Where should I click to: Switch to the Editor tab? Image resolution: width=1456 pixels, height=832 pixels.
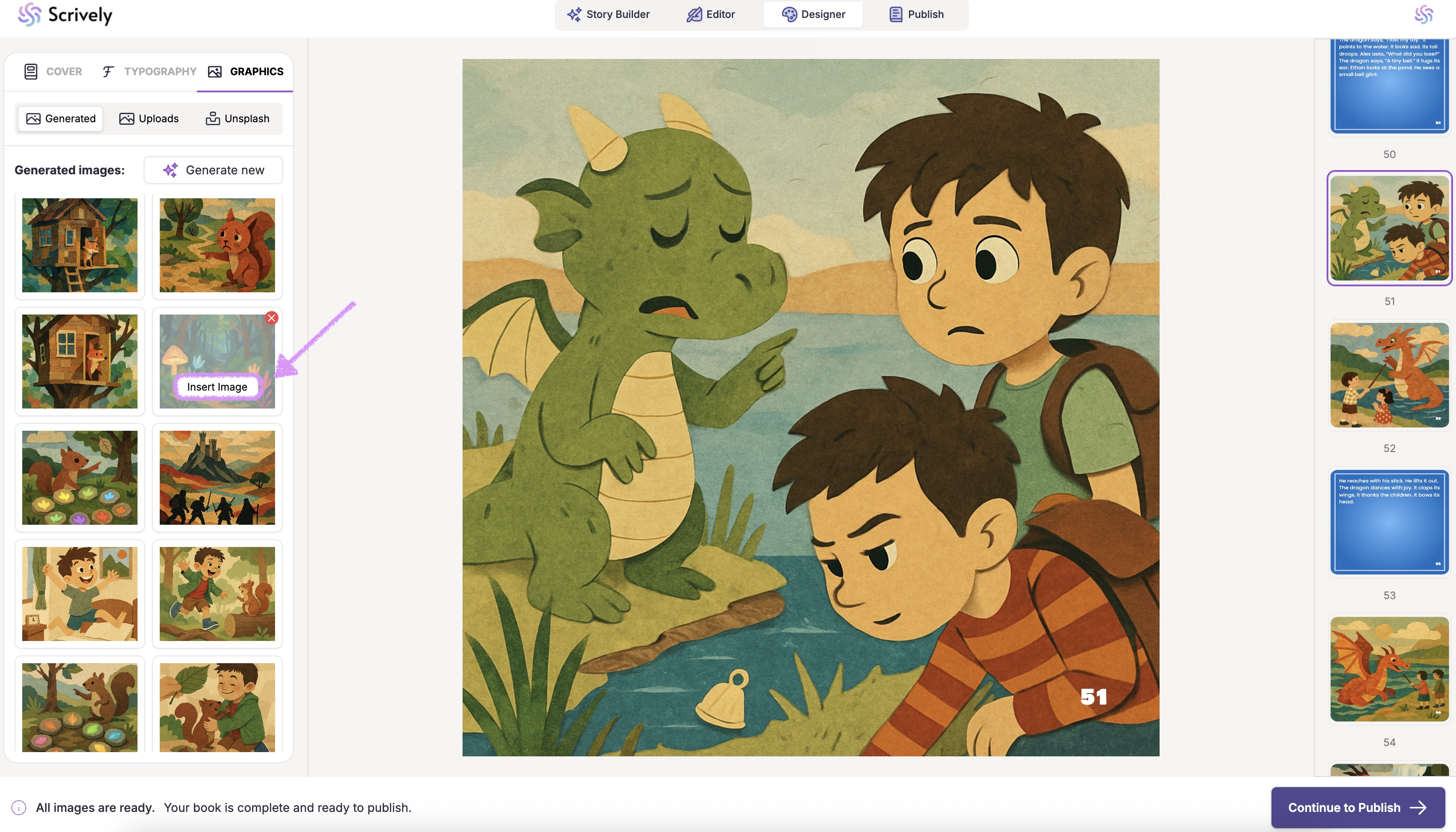click(x=710, y=14)
